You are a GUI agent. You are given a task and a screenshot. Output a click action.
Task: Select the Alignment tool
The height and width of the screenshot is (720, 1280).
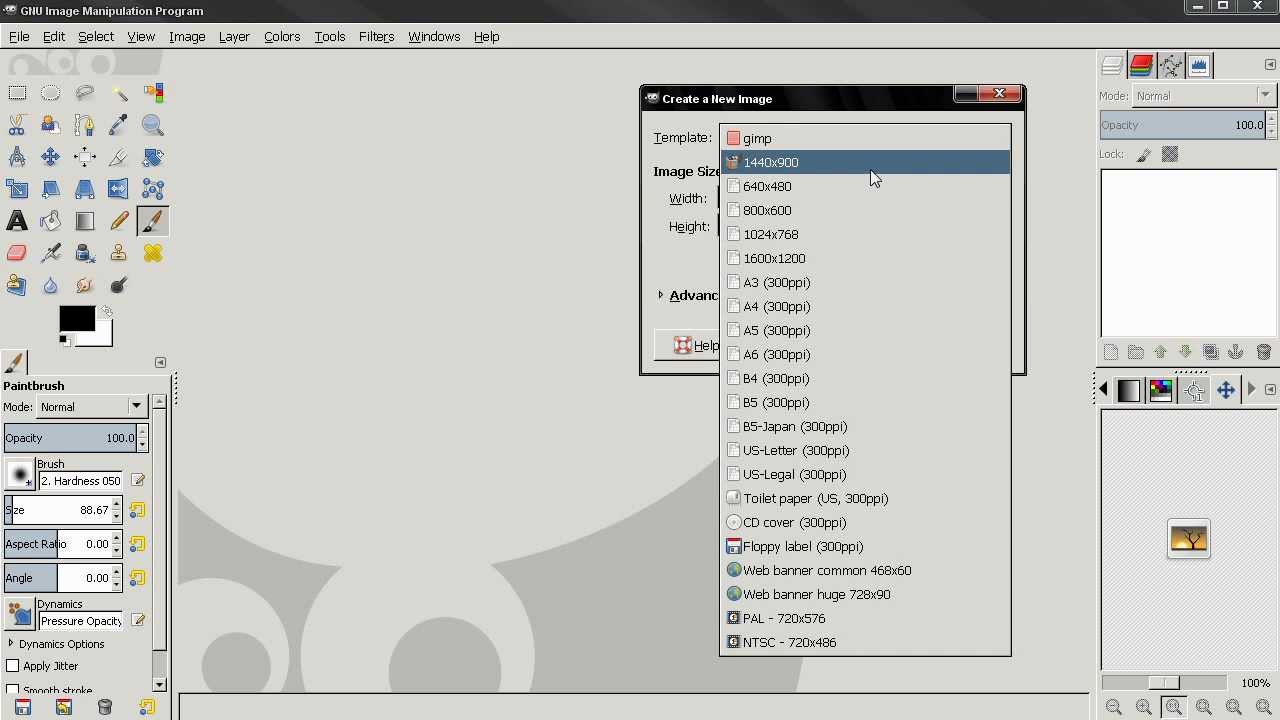coord(85,157)
